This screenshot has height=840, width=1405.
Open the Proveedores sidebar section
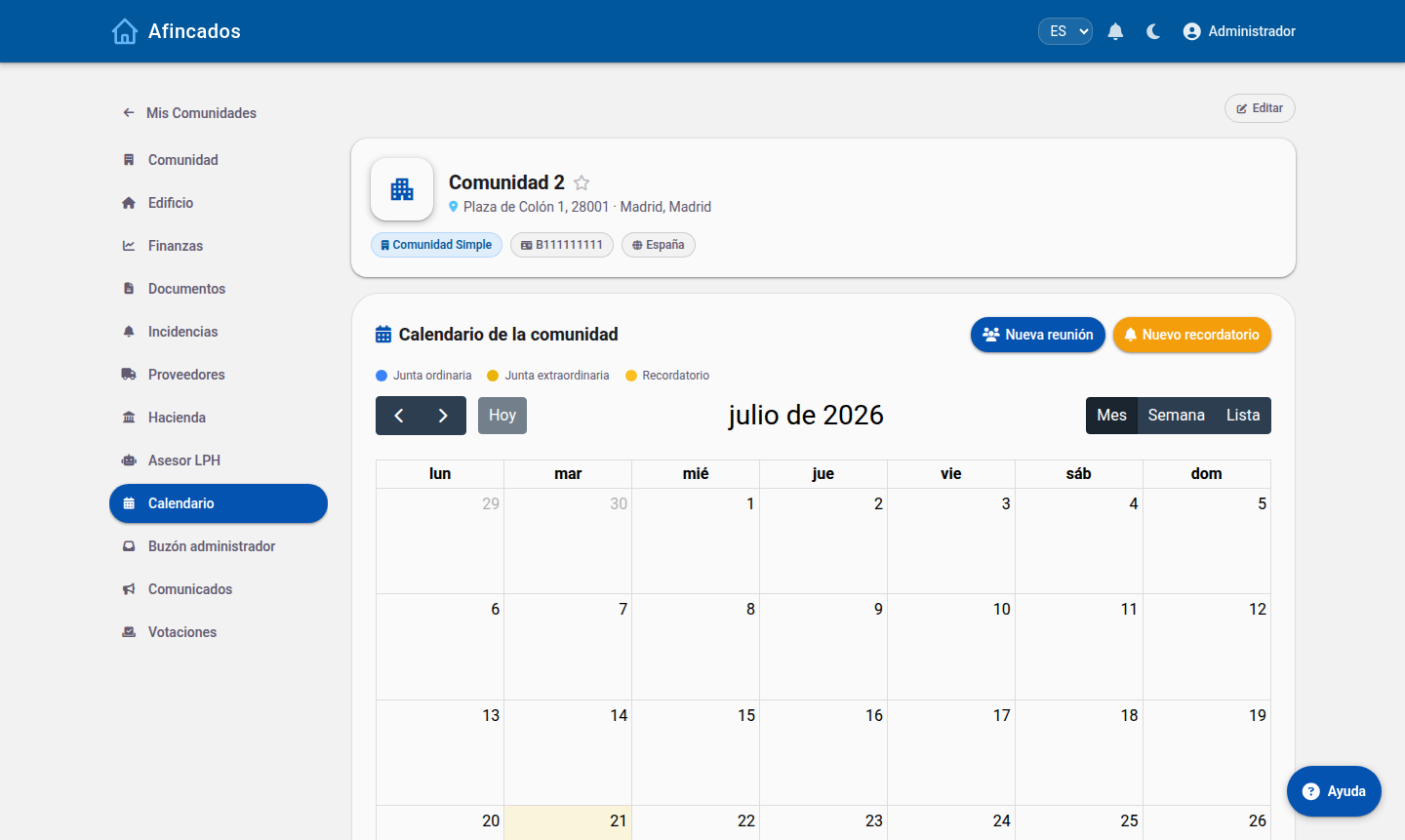pyautogui.click(x=219, y=375)
